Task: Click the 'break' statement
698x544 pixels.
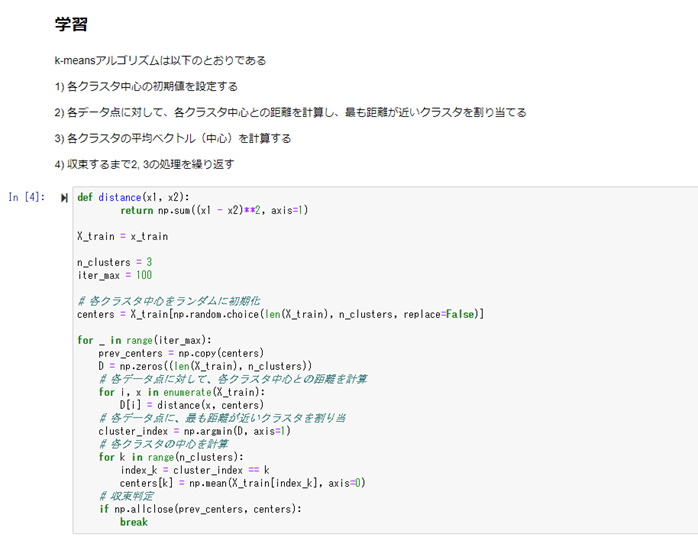Action: 134,522
